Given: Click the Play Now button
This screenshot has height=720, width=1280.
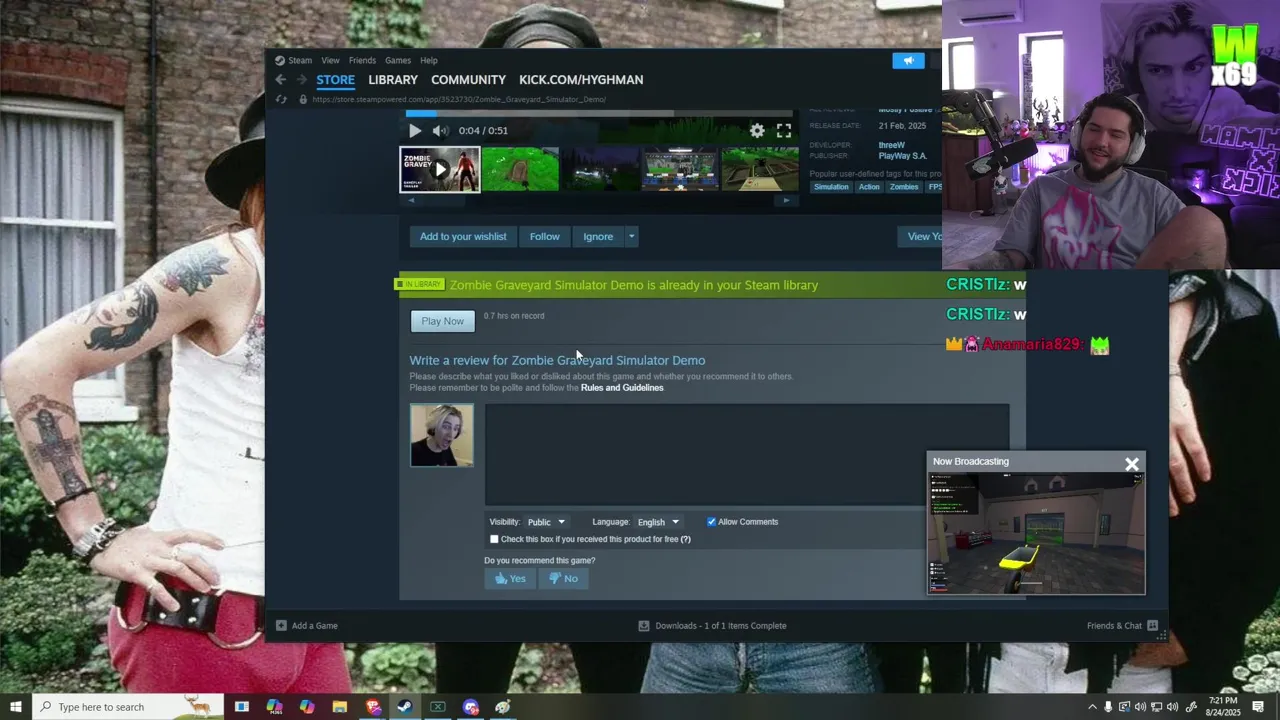Looking at the screenshot, I should [x=442, y=321].
